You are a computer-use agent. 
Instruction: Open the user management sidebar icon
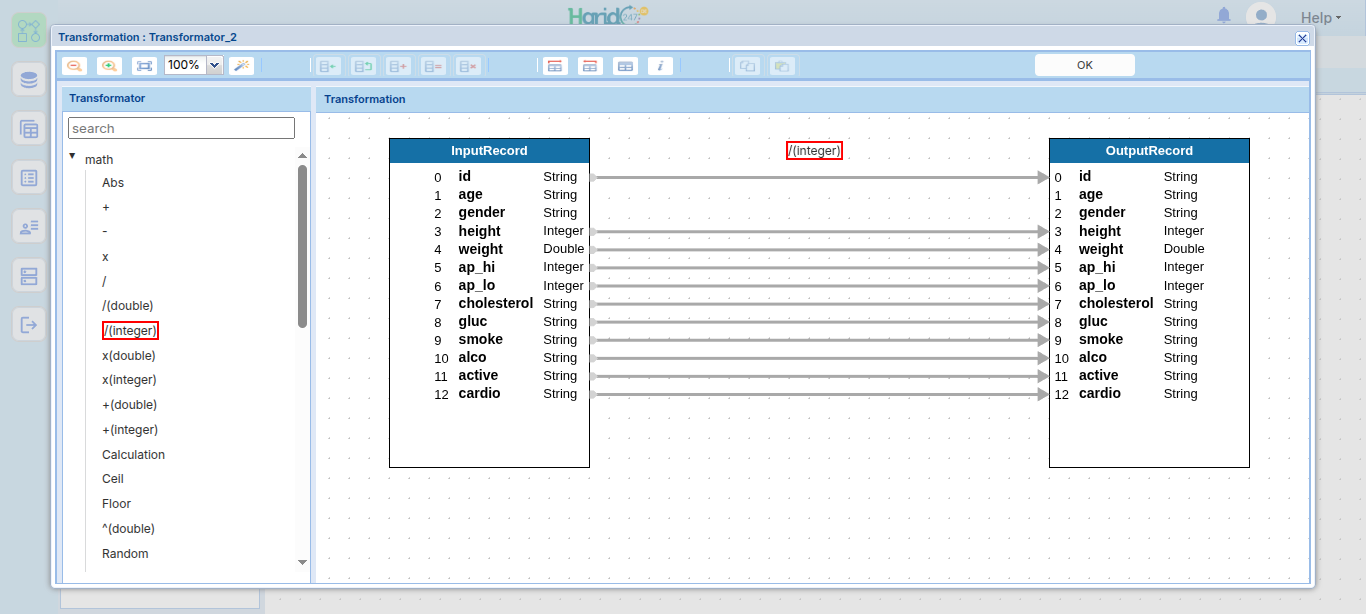[29, 227]
